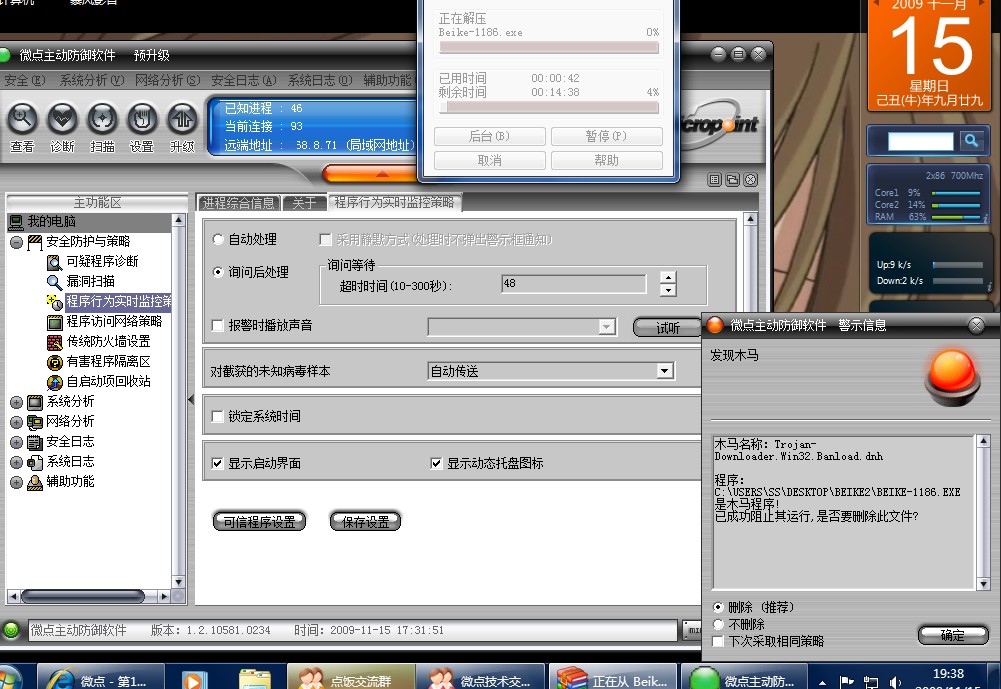Open 可疑程序诊断 in the tree

pyautogui.click(x=102, y=261)
